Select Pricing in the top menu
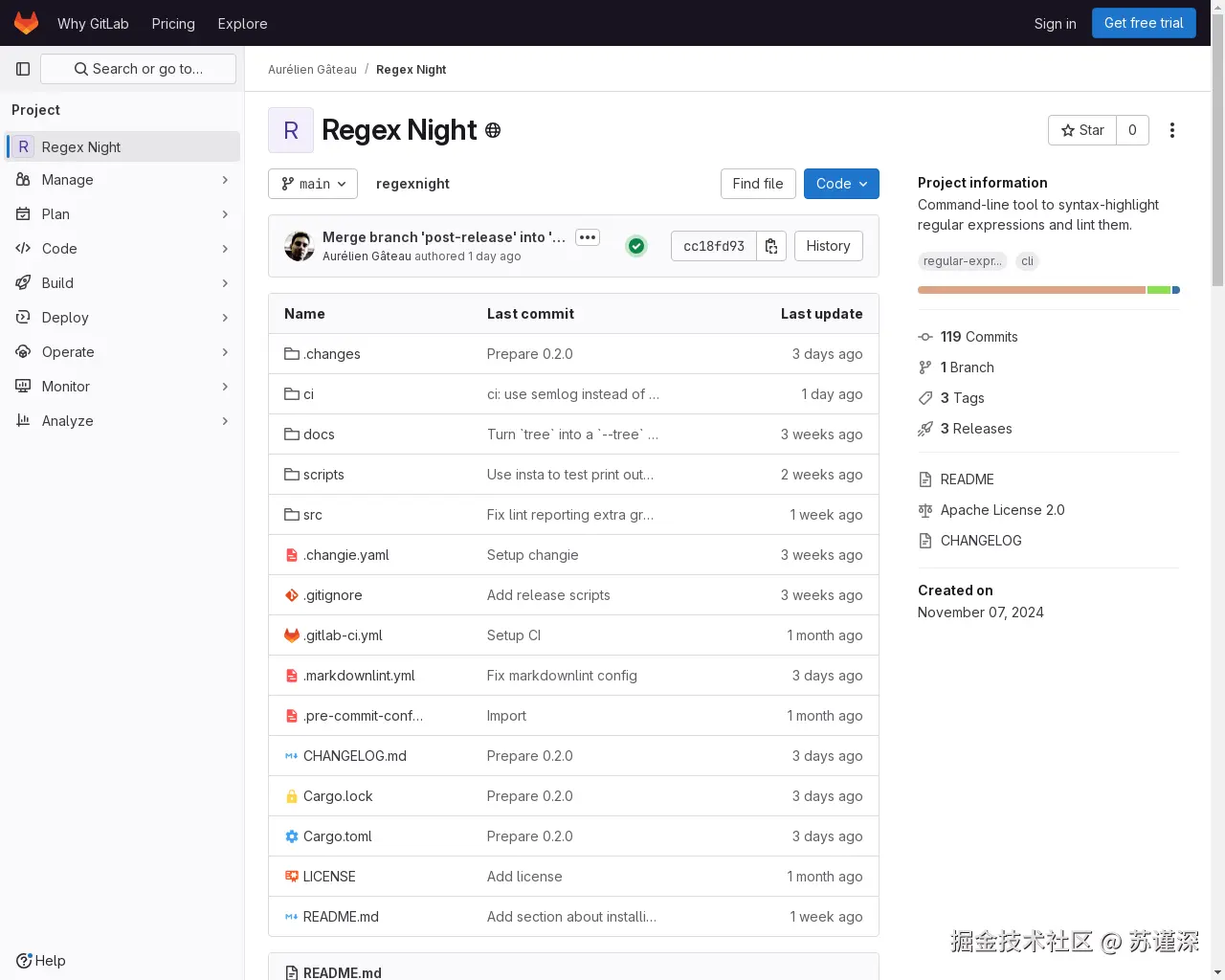1225x980 pixels. [173, 23]
